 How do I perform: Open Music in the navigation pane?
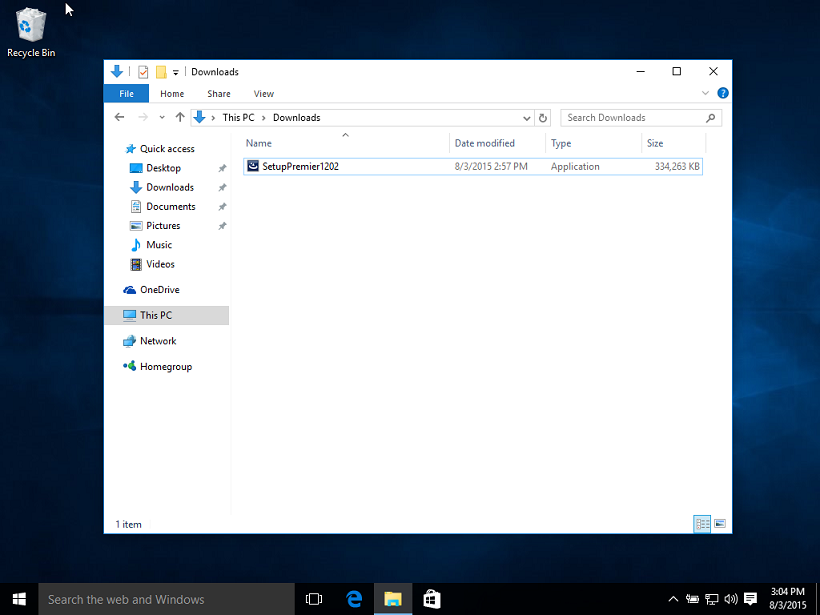pos(159,245)
